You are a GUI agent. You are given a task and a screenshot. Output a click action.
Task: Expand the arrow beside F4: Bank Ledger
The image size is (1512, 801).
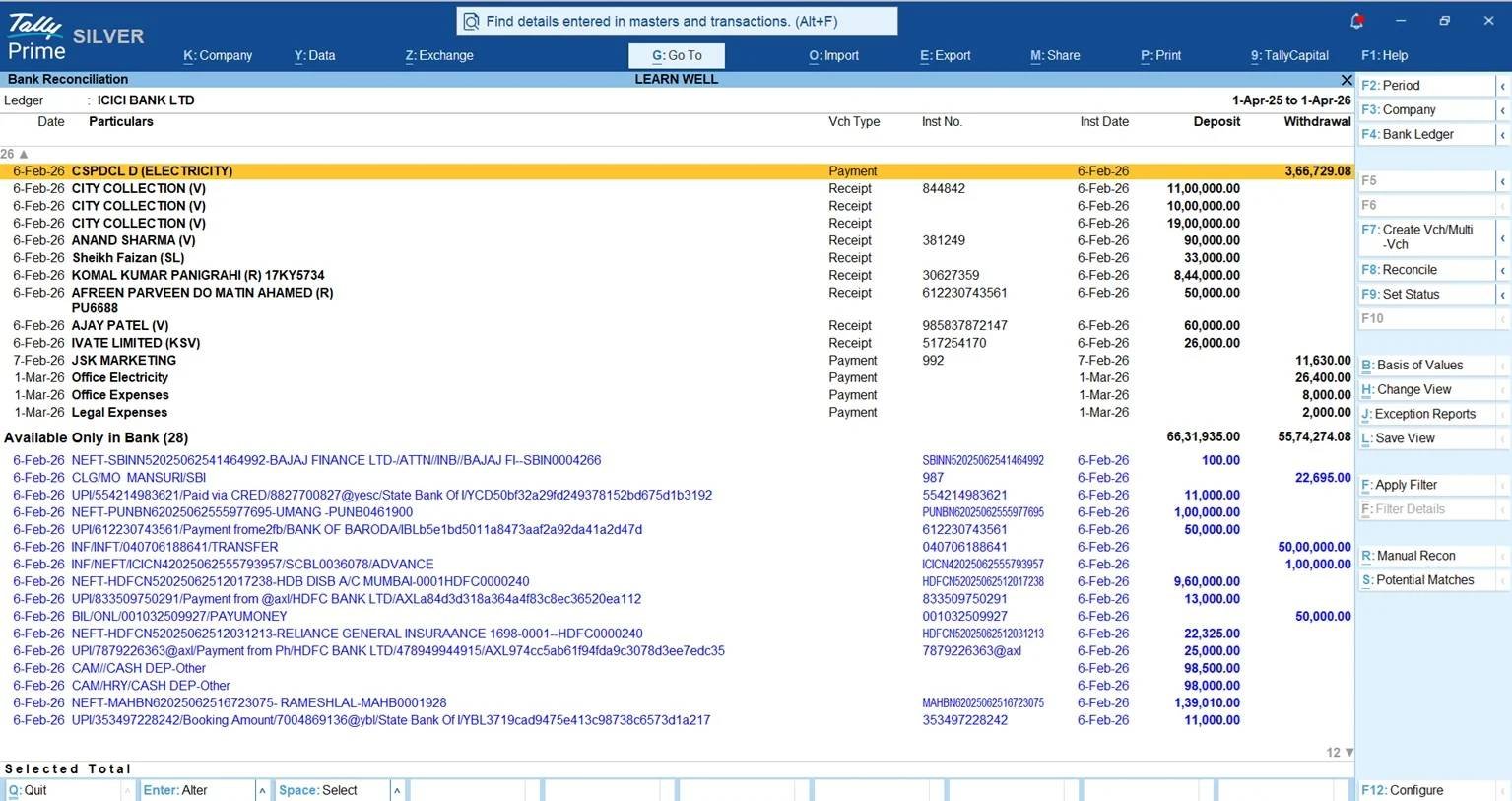1502,135
